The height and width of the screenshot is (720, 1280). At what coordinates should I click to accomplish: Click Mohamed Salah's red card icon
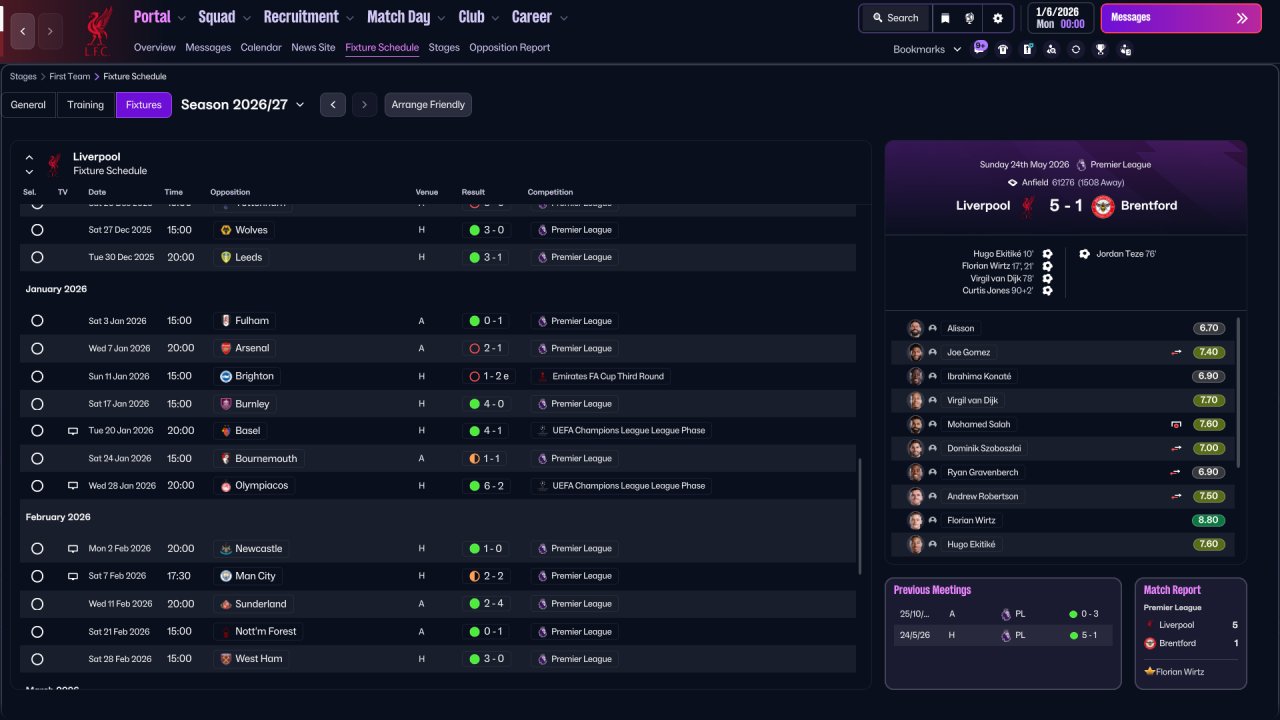[1176, 424]
